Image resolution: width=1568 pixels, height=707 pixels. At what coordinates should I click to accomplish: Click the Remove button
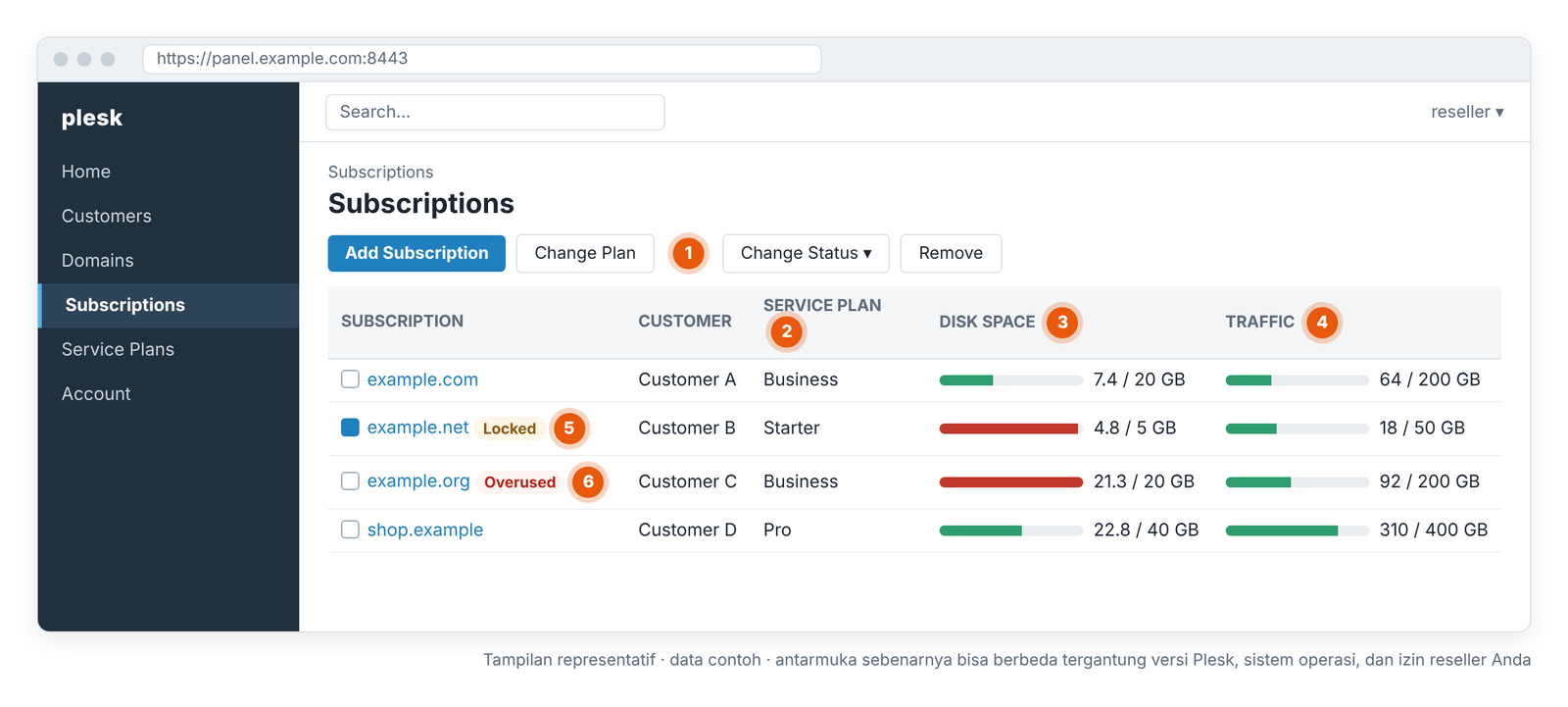[951, 253]
